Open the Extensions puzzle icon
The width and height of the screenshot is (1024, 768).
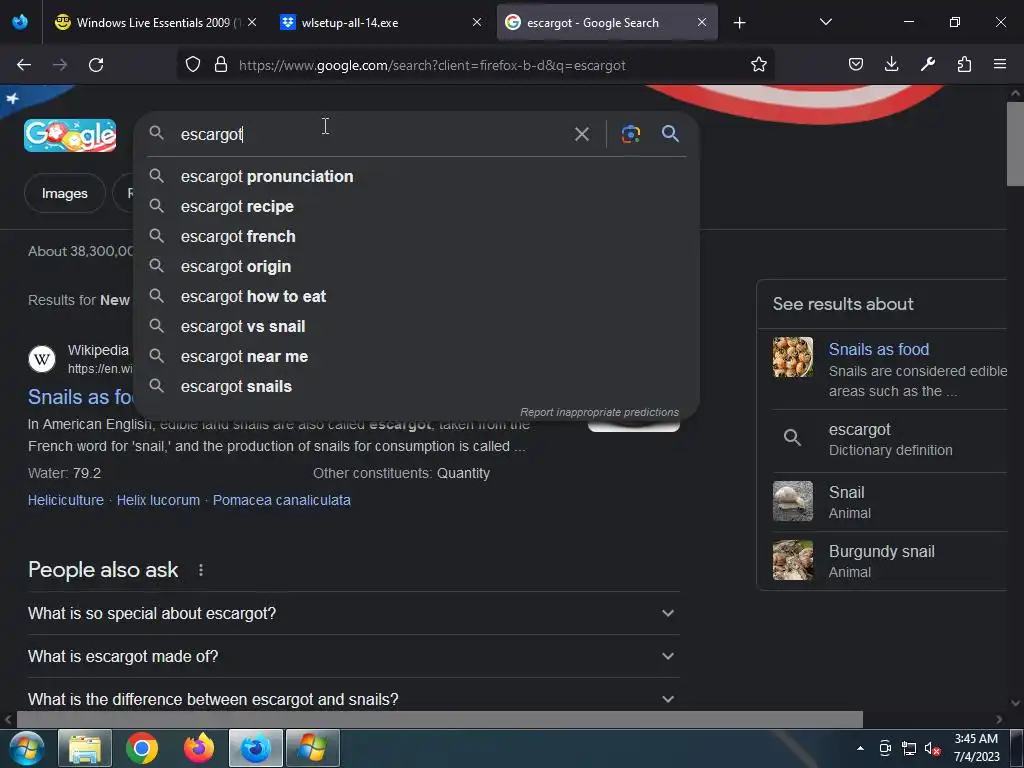coord(964,65)
